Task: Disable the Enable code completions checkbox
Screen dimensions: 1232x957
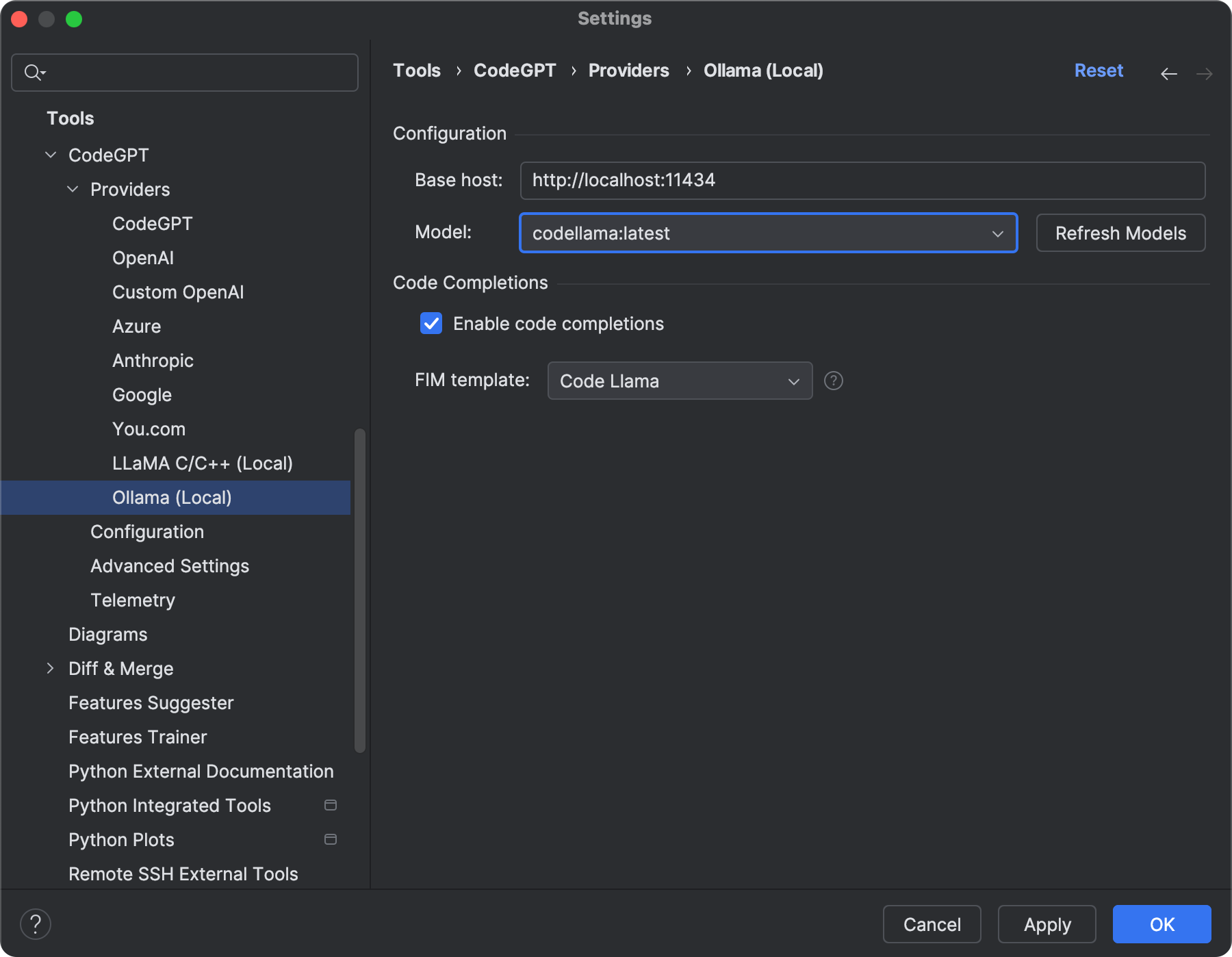Action: click(x=431, y=323)
